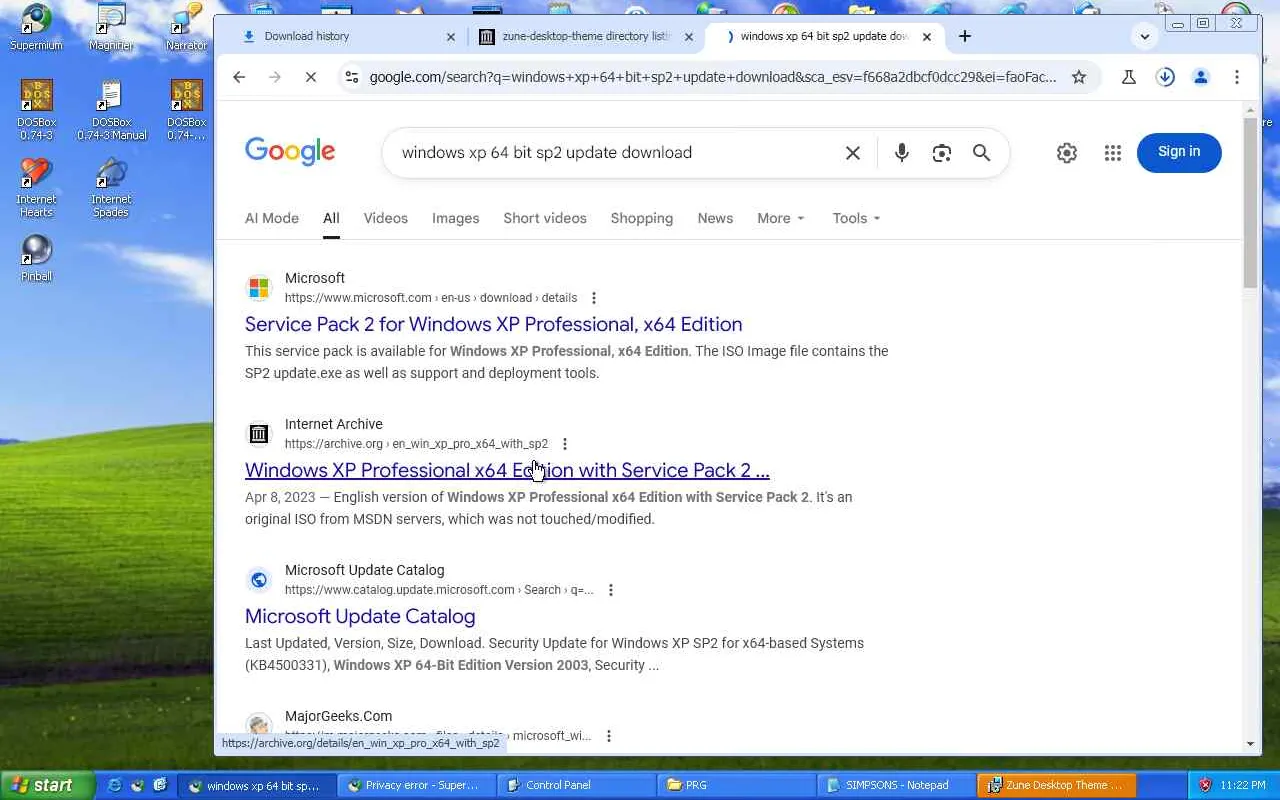Select the Images search tab
Image resolution: width=1280 pixels, height=800 pixels.
[456, 218]
